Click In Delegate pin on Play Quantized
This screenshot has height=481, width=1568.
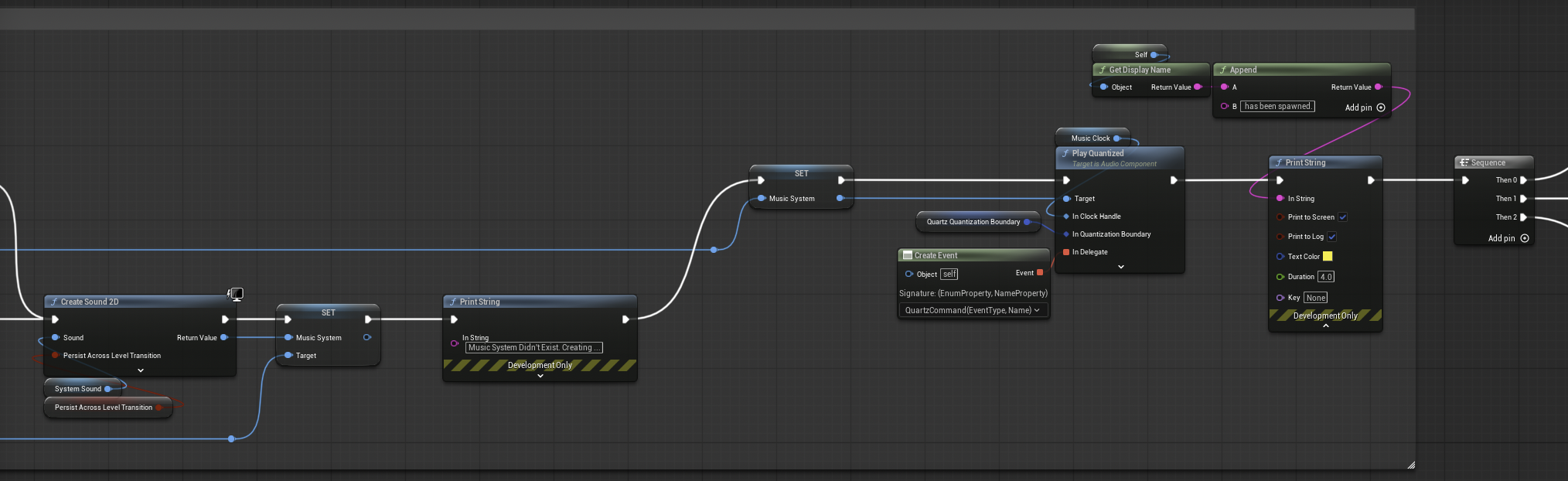pyautogui.click(x=1066, y=252)
